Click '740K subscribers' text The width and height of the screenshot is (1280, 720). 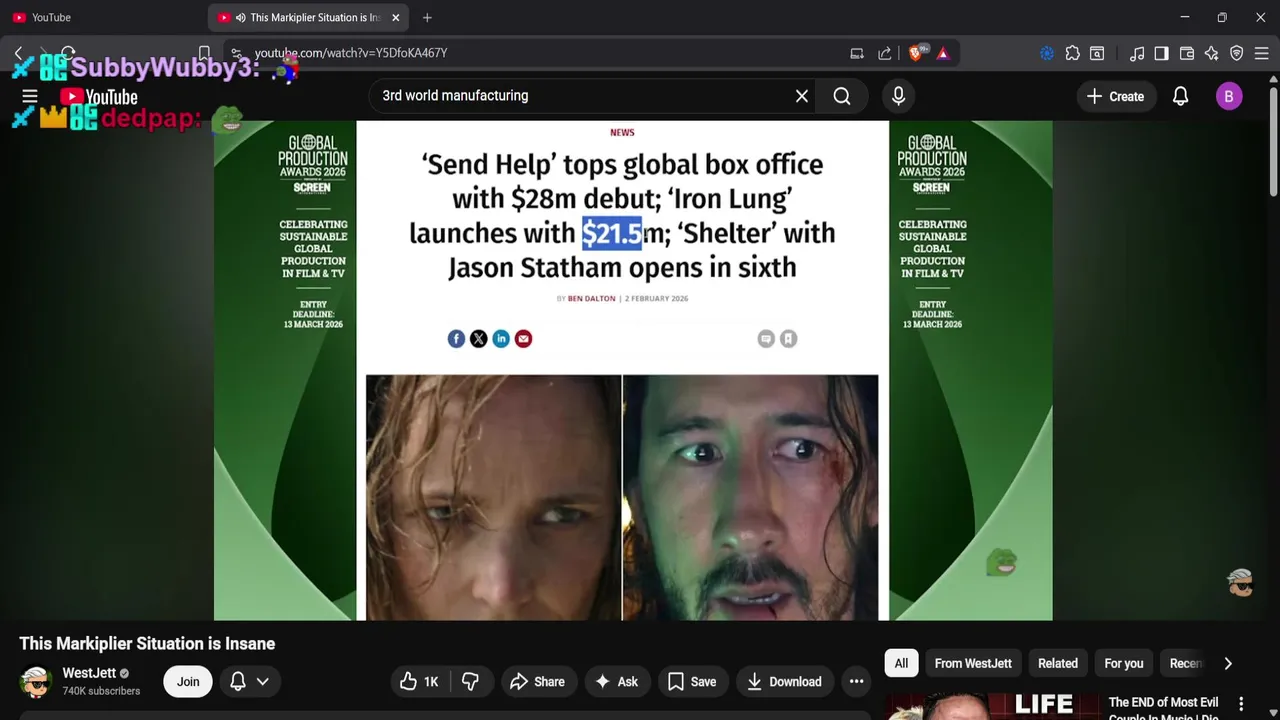[101, 691]
